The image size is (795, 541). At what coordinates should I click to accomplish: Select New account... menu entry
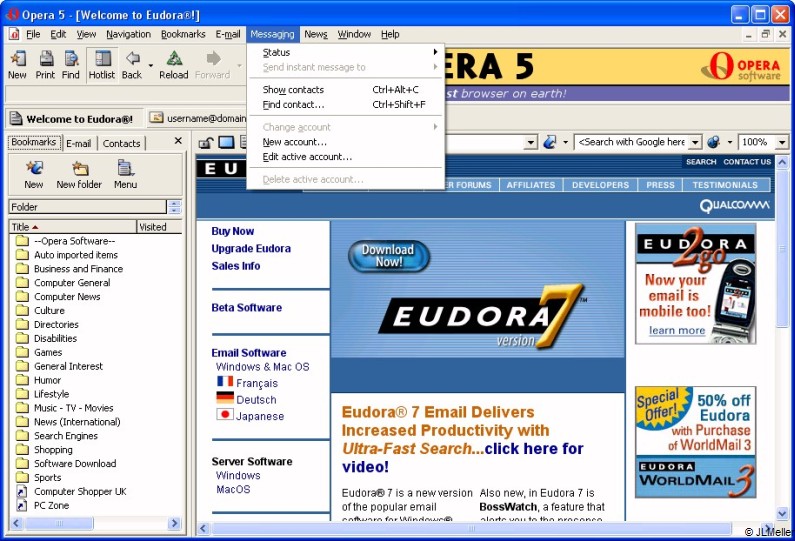[346, 142]
